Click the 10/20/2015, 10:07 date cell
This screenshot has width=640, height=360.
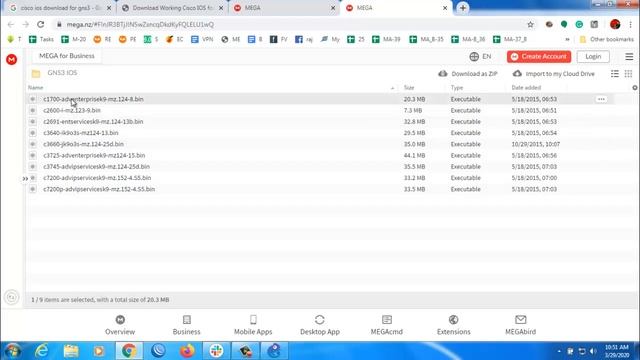click(x=536, y=144)
